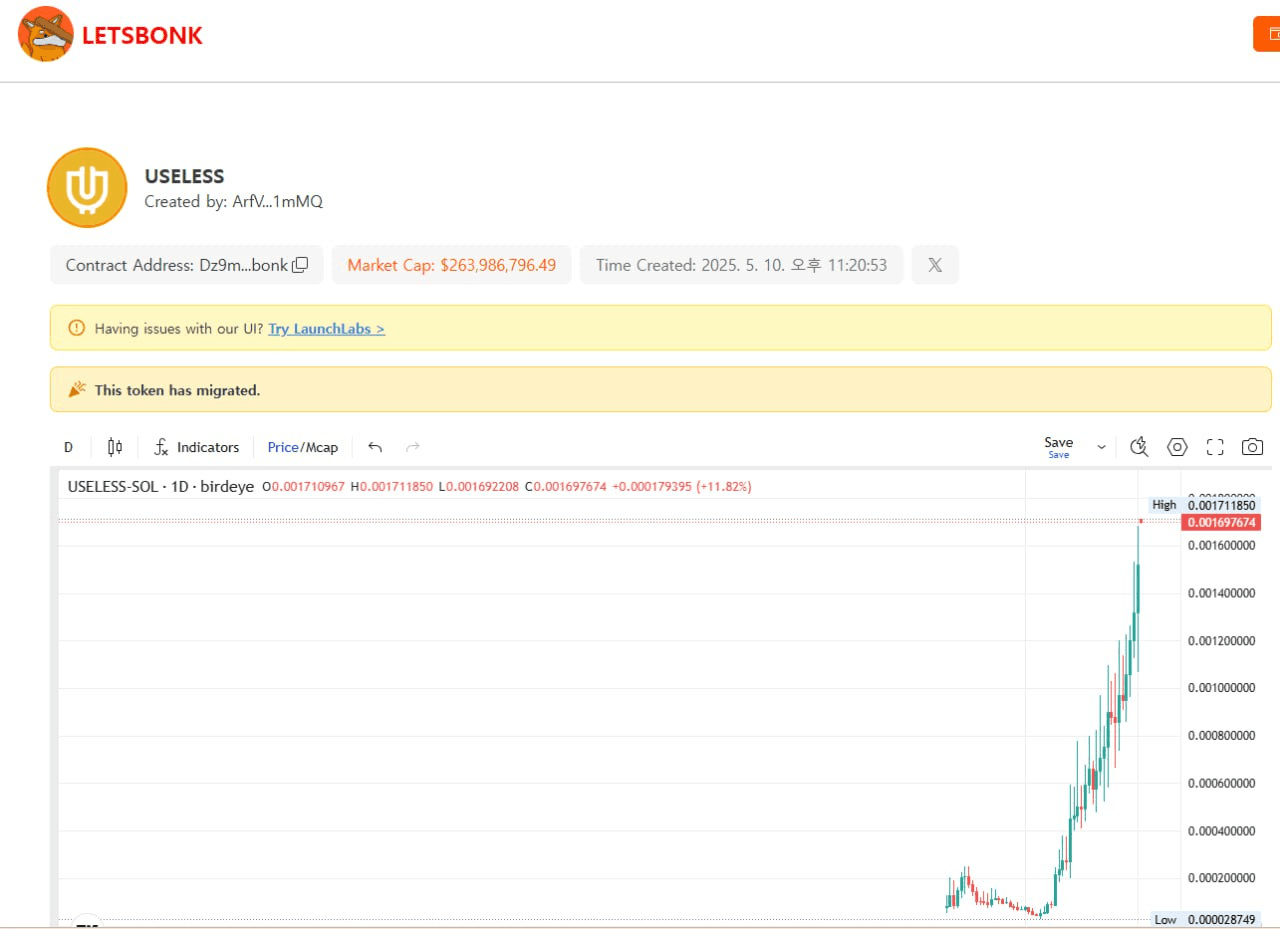Click the USELESS-SOL symbol title
Screen dimensions: 1280x929
161,486
